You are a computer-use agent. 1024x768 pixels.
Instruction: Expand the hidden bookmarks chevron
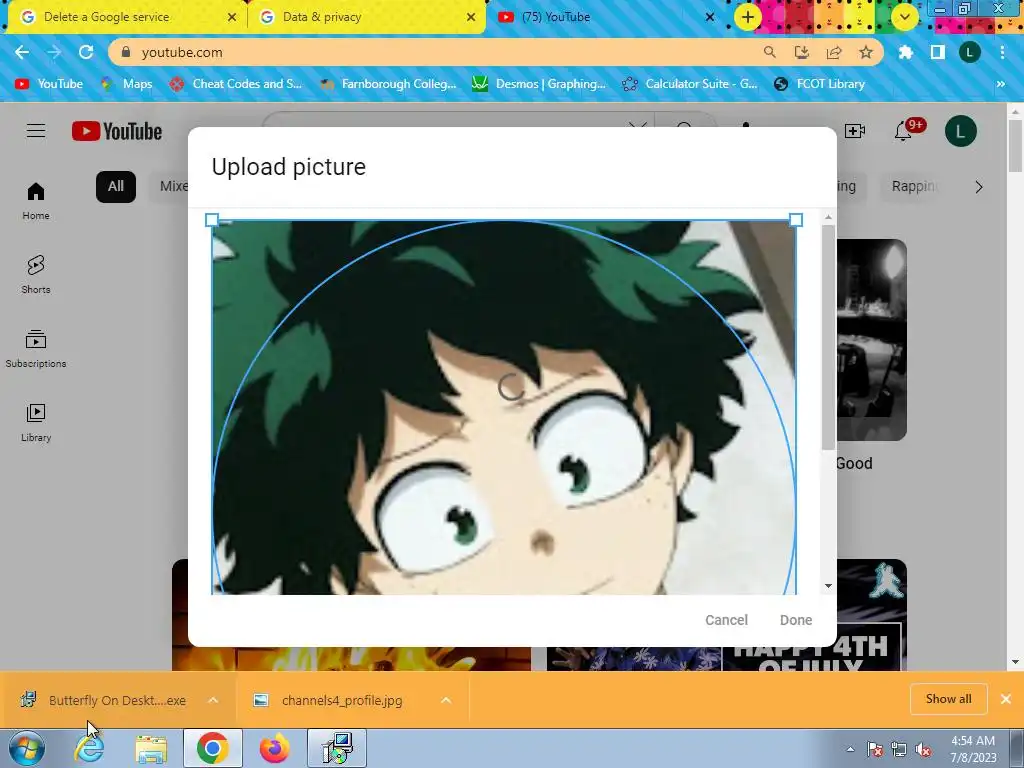1000,84
